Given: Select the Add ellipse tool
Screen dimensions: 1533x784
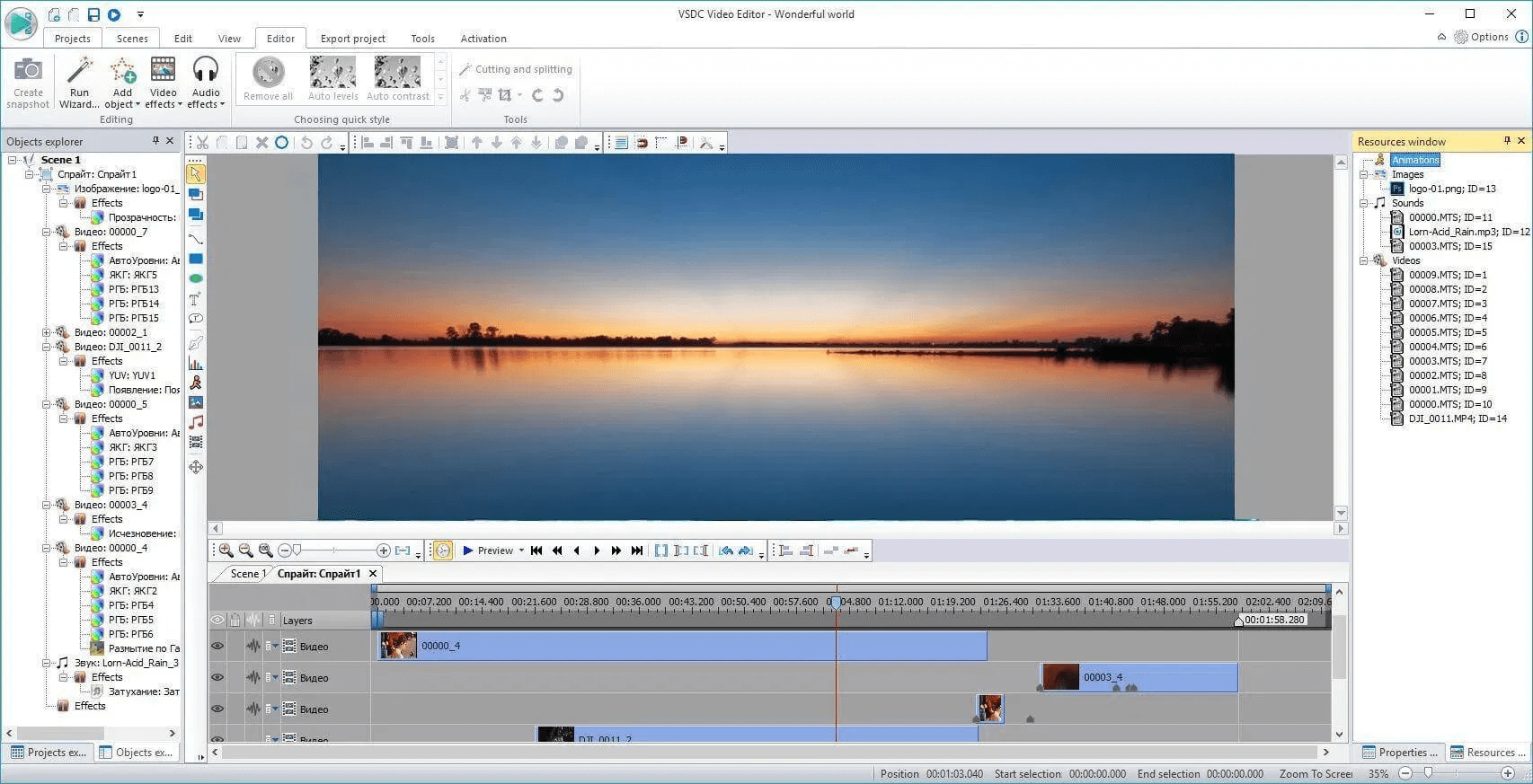Looking at the screenshot, I should tap(195, 278).
